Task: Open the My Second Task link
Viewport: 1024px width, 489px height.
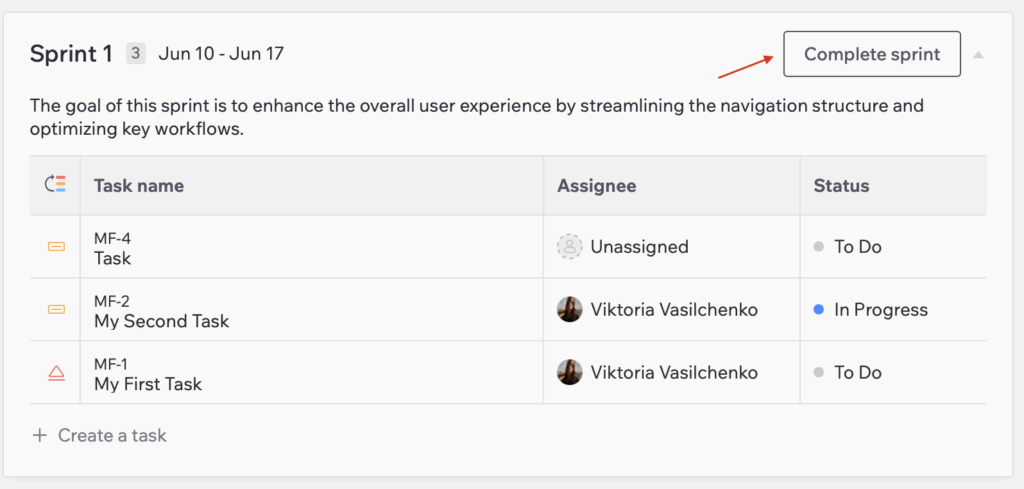Action: (161, 321)
